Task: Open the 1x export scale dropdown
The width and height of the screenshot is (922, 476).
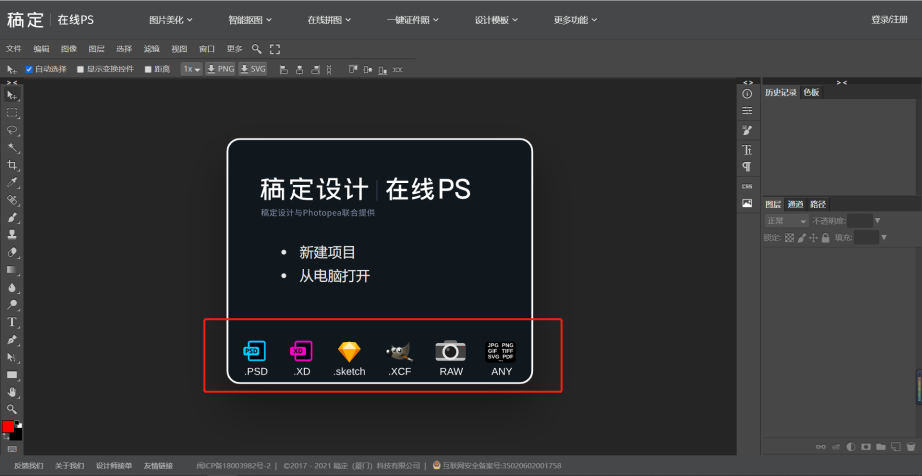Action: 191,69
